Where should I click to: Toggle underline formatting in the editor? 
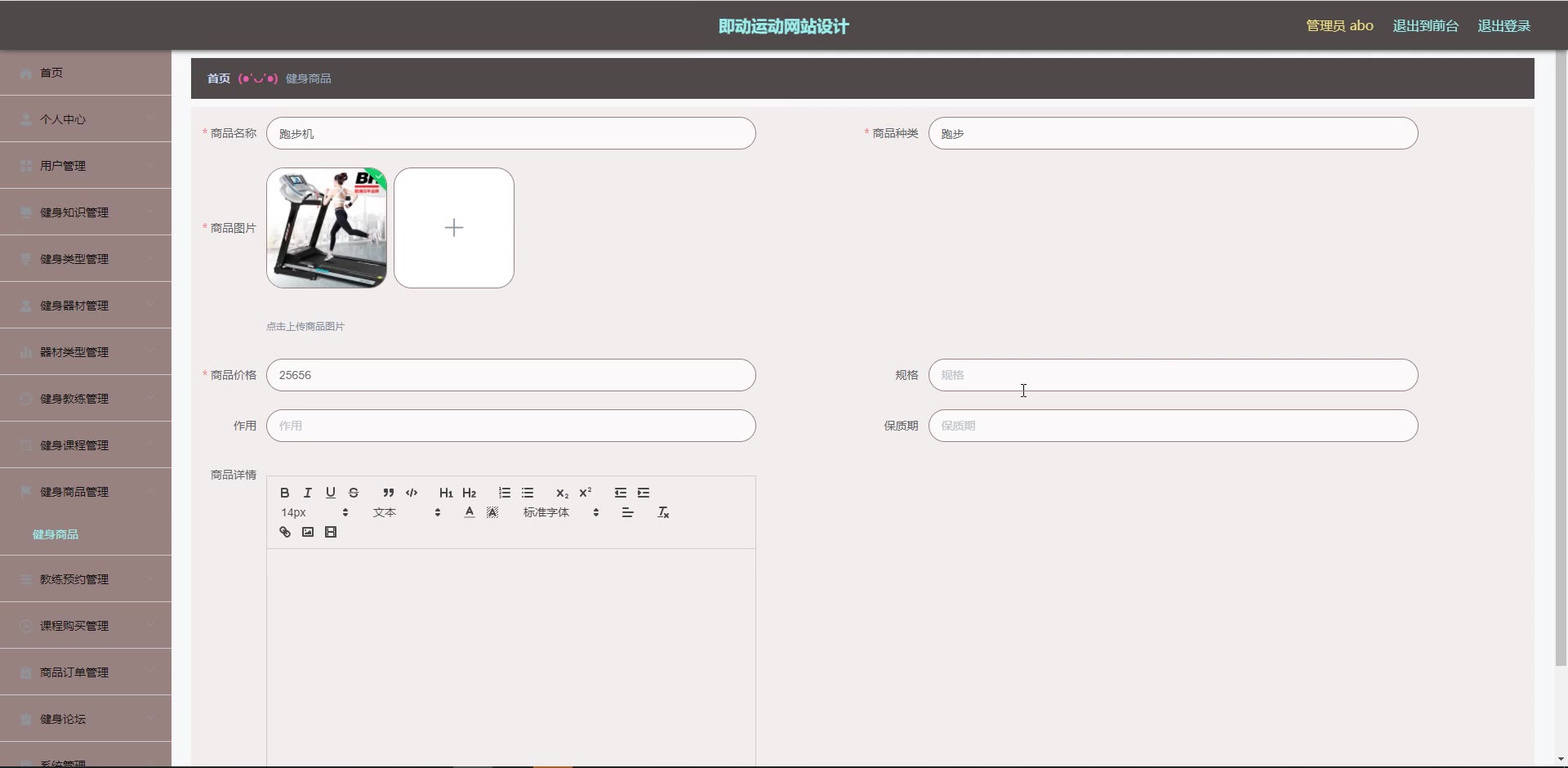pyautogui.click(x=330, y=493)
